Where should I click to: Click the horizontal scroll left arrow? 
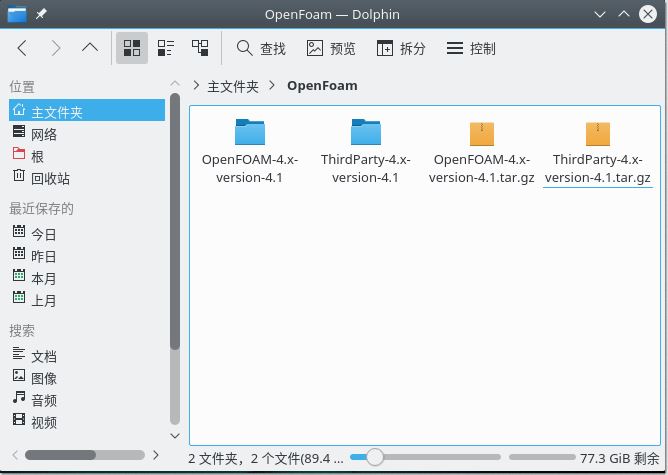point(15,455)
